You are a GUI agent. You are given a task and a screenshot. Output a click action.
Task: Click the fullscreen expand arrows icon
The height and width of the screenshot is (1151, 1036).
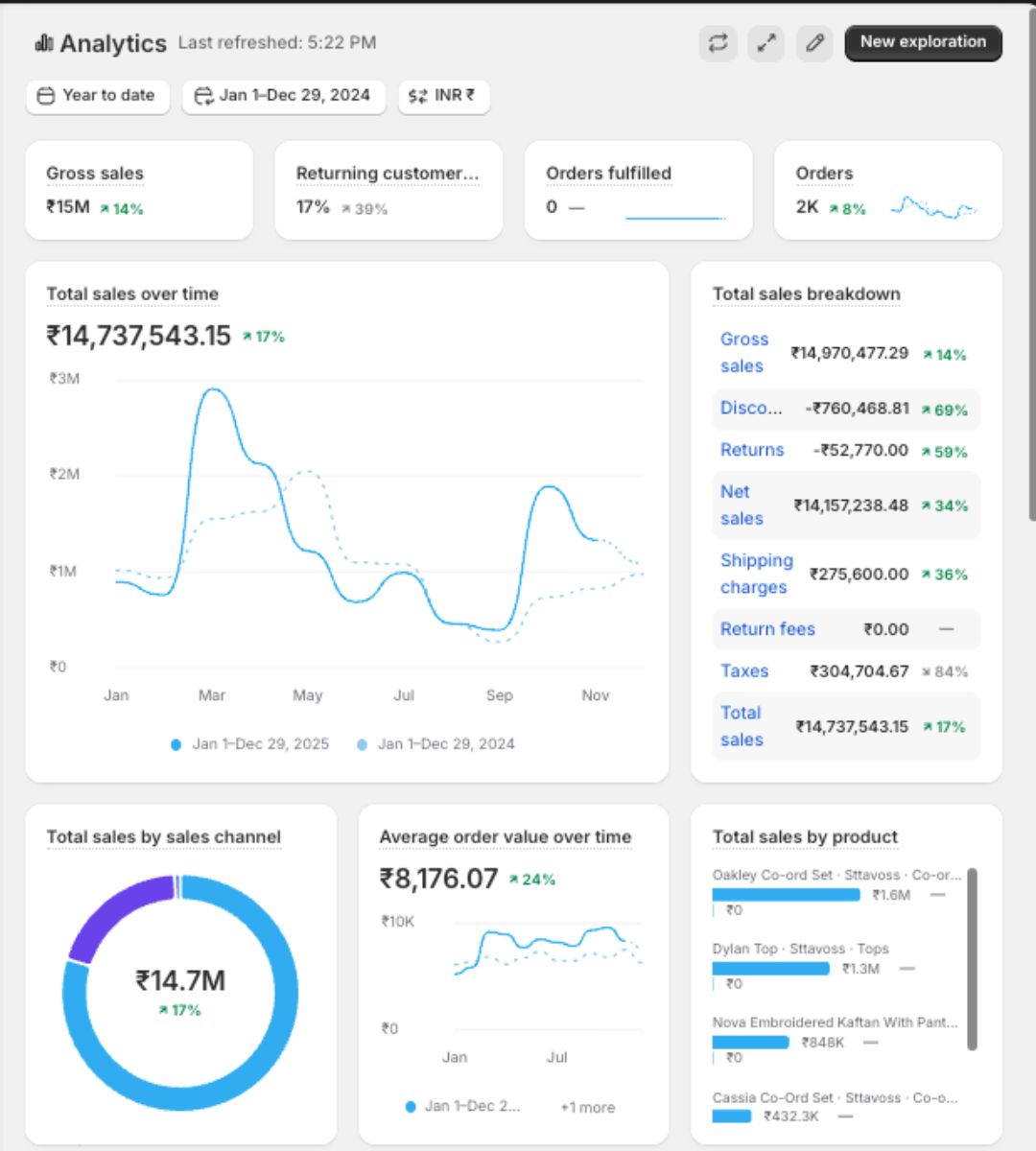tap(765, 43)
